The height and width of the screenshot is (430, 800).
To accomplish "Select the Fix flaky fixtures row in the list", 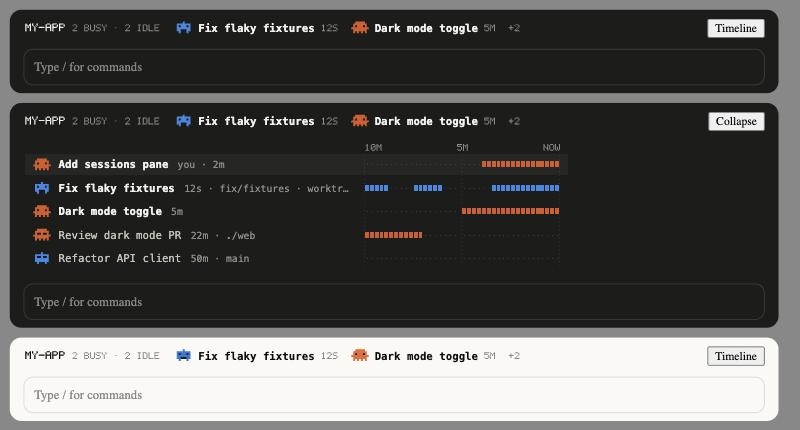I will click(x=296, y=188).
